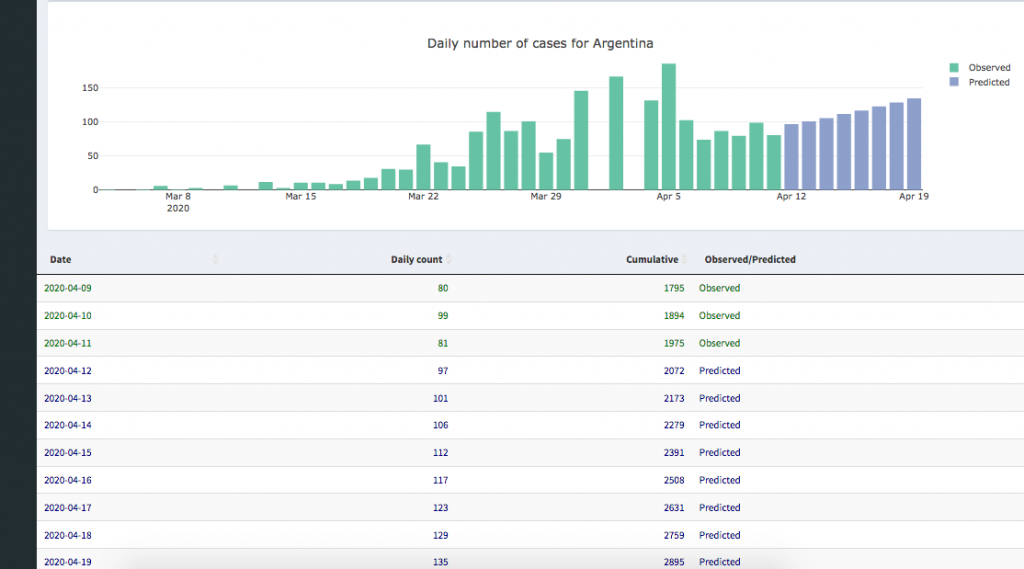Click the tallest green bar near Apr 5
The height and width of the screenshot is (569, 1024).
(669, 127)
